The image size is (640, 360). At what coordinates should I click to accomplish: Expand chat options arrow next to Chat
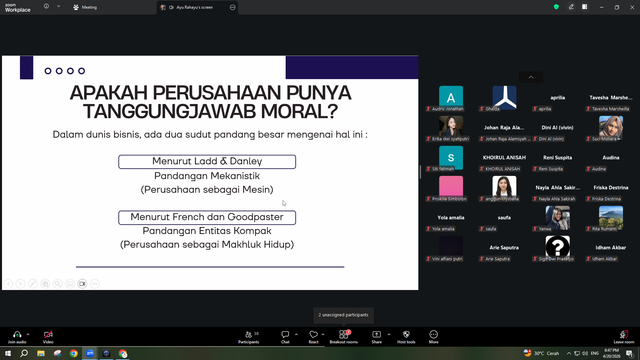[296, 334]
